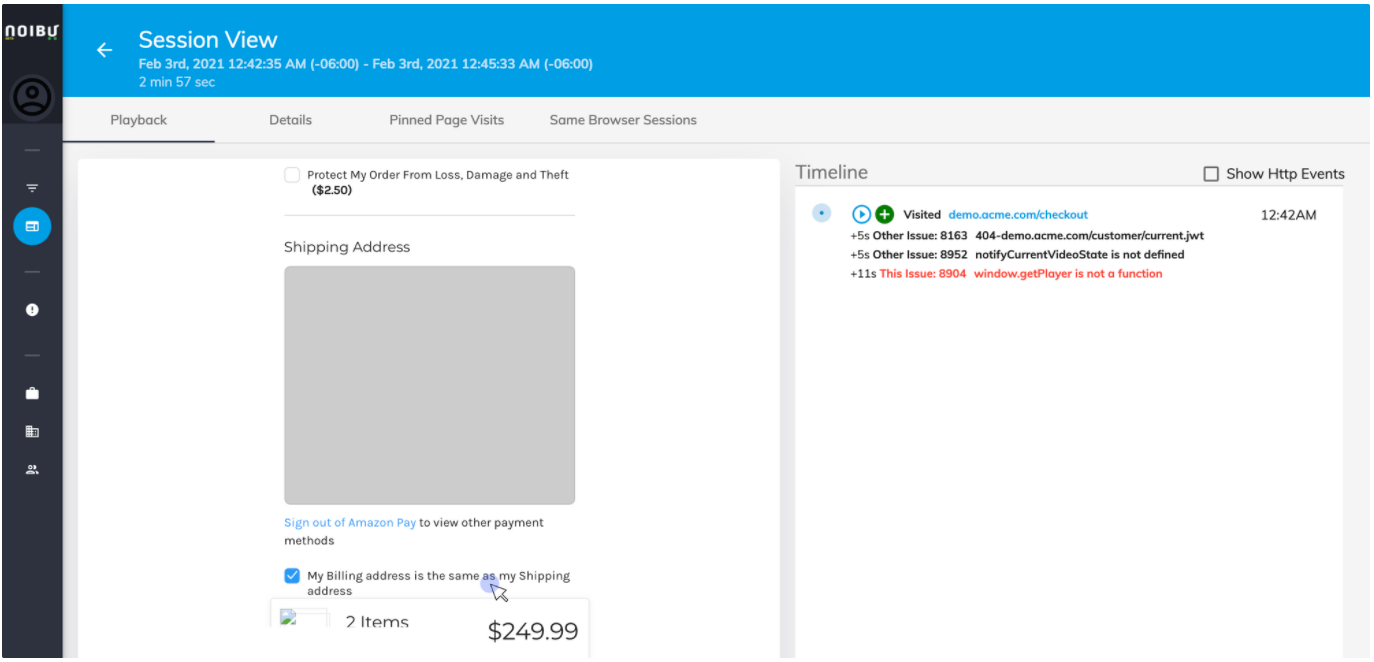
Task: Click the Shipping Address heading
Action: [347, 247]
